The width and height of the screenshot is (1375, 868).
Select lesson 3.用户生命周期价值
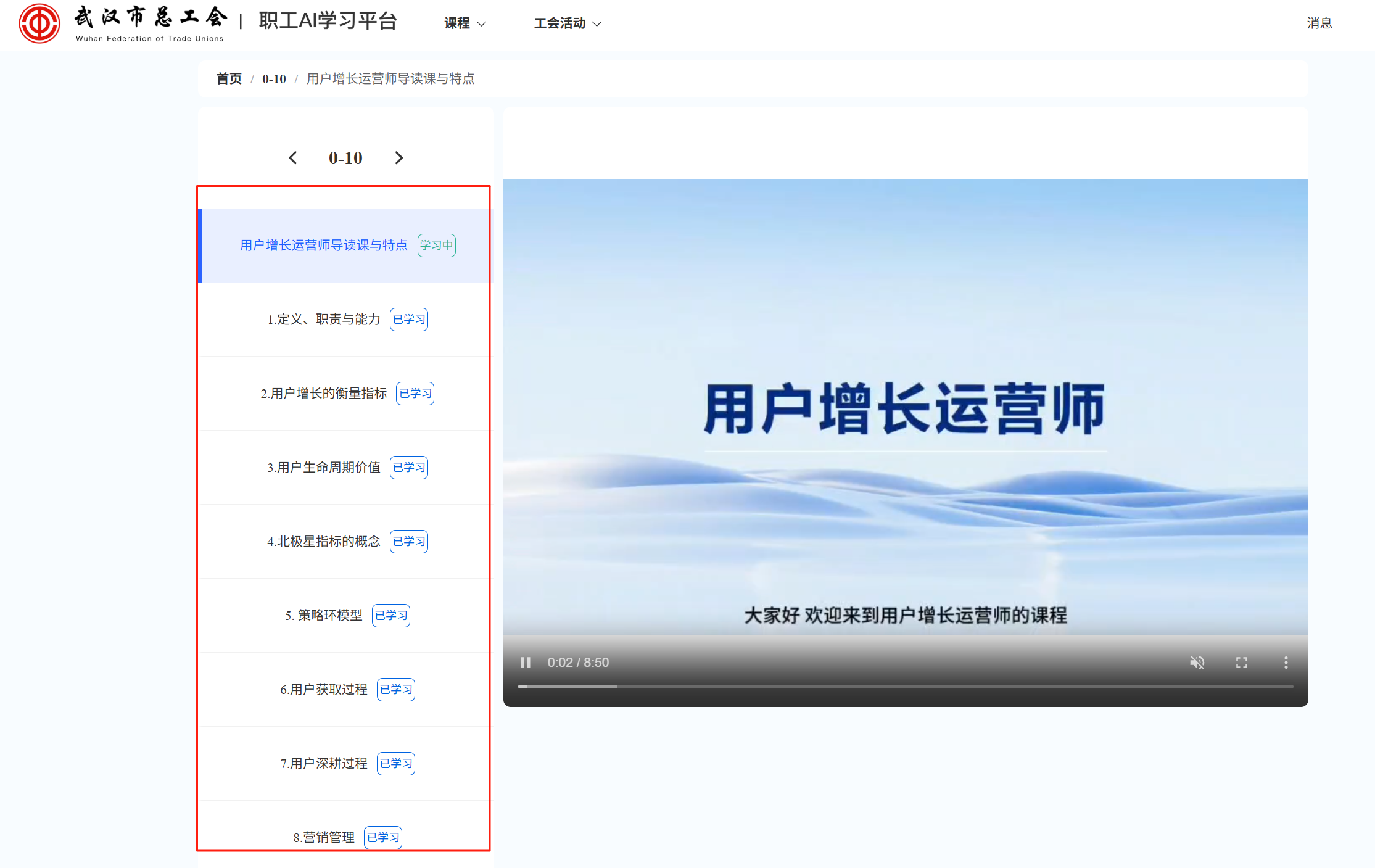pyautogui.click(x=324, y=468)
